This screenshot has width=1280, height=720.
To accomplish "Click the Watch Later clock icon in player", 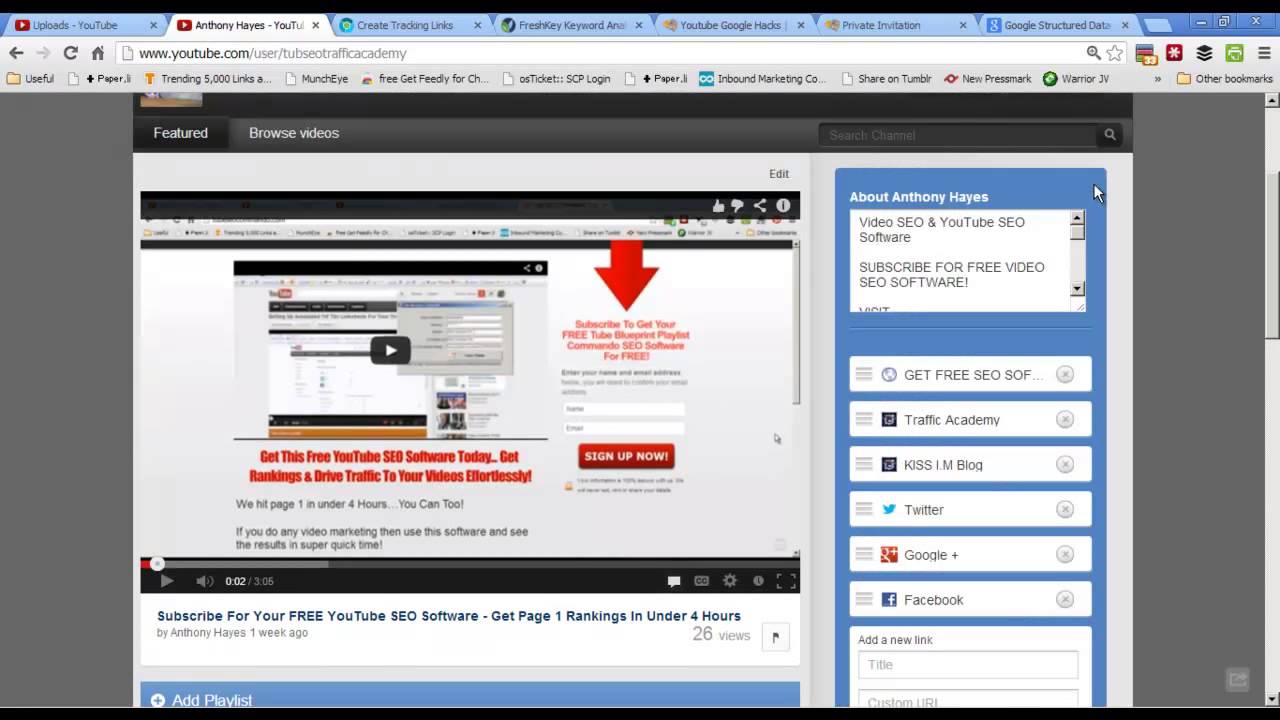I will [758, 581].
